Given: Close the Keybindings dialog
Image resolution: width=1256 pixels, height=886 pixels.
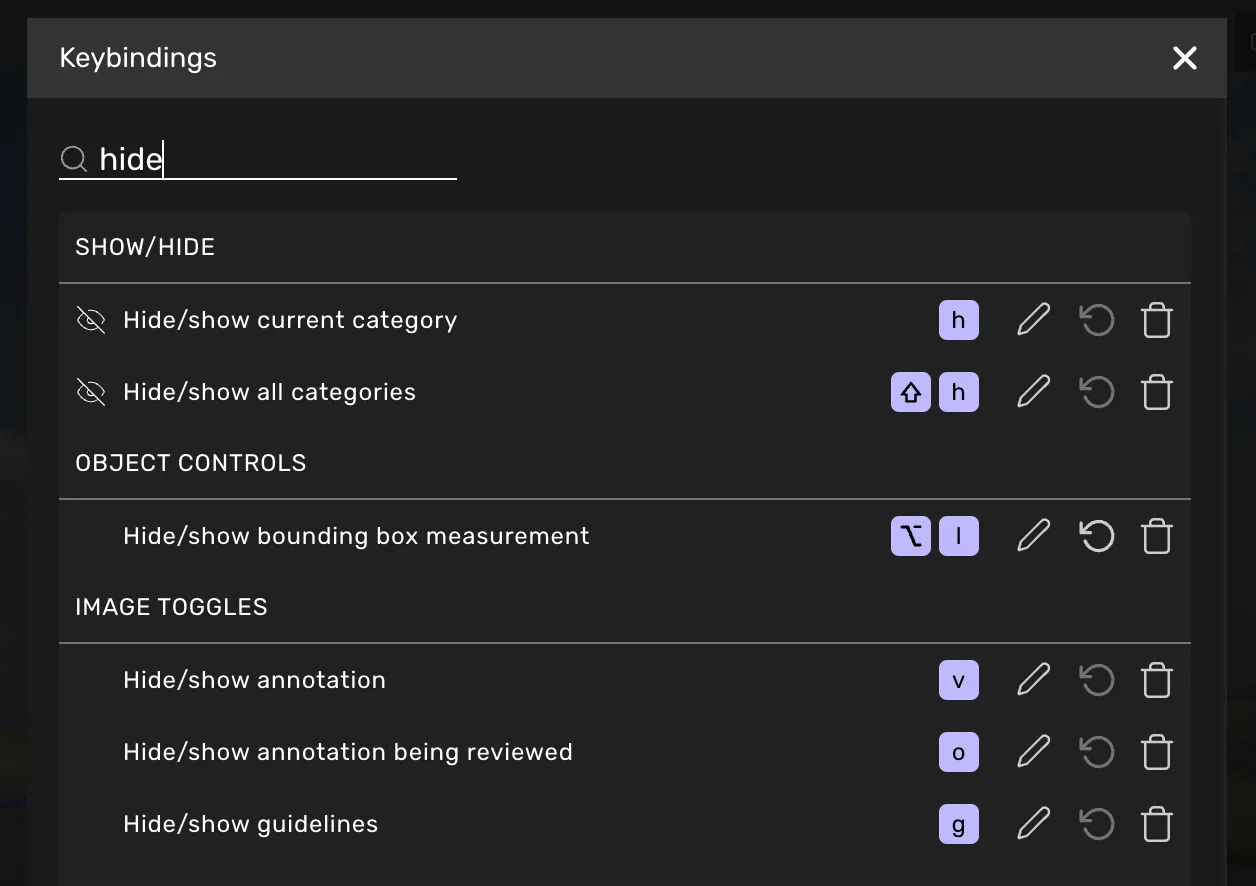Looking at the screenshot, I should (x=1185, y=58).
